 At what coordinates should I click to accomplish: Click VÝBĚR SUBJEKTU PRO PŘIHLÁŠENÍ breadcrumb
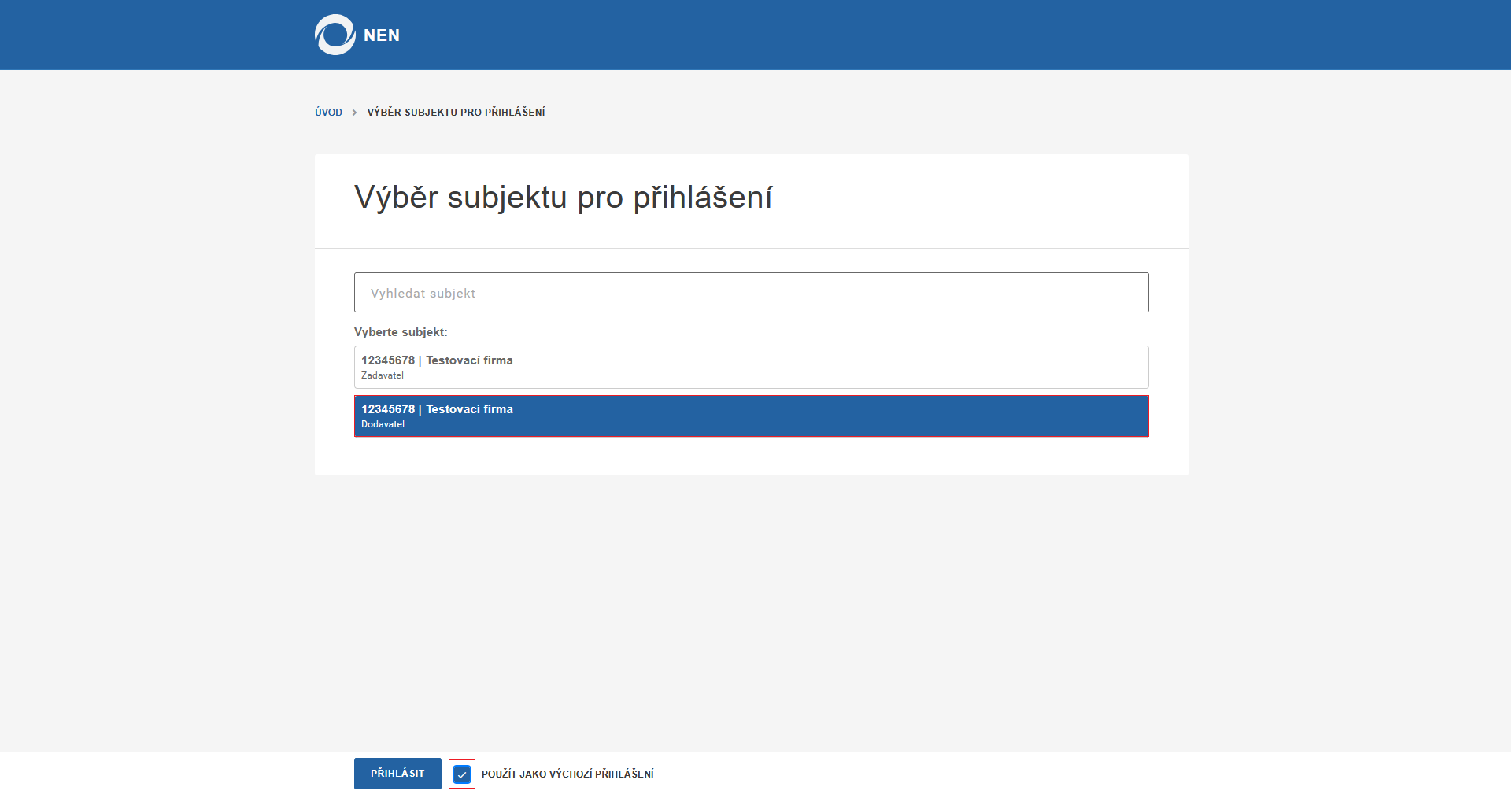pos(456,112)
